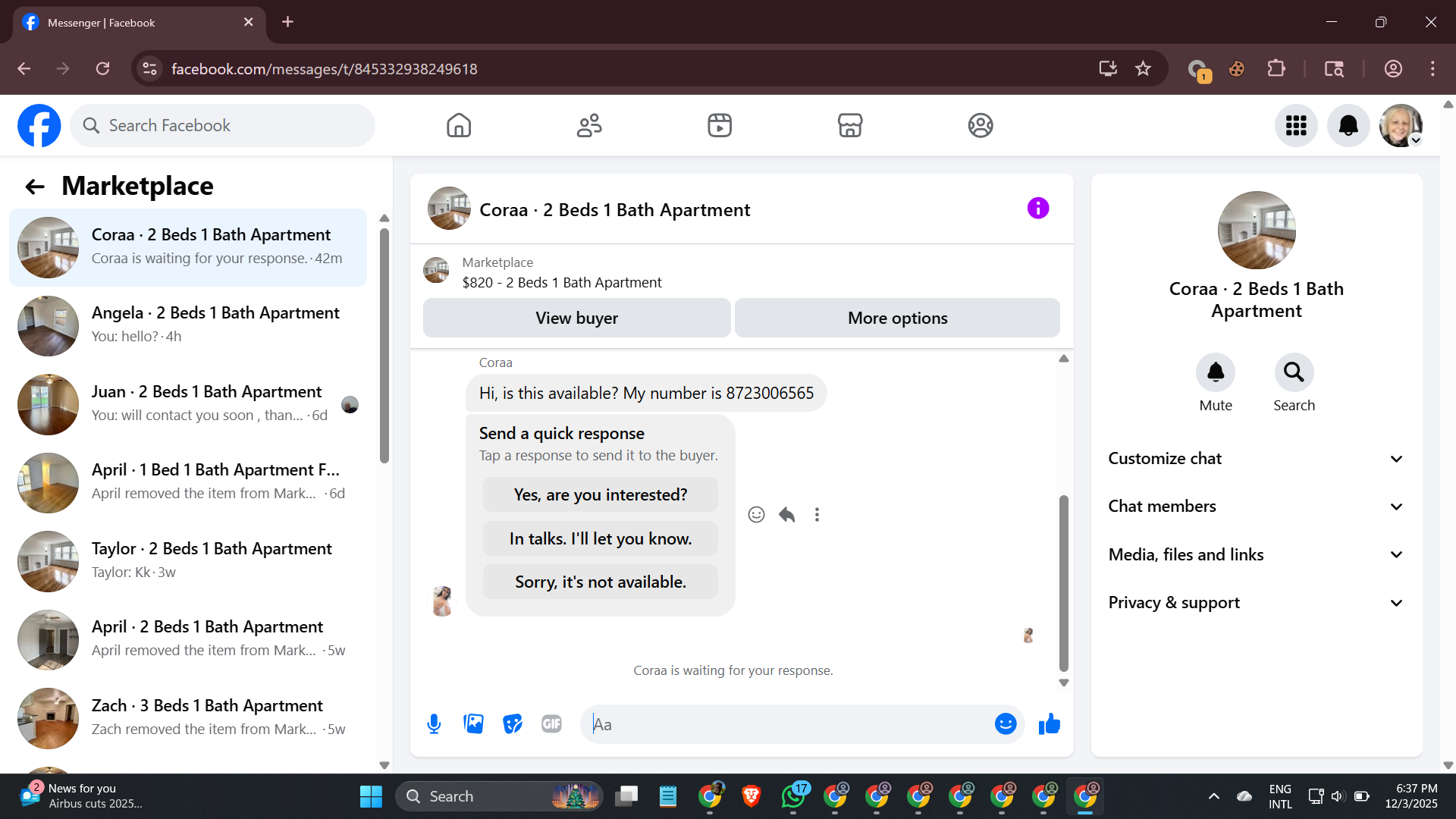
Task: Choose a GIF from the GIF icon
Action: [551, 724]
